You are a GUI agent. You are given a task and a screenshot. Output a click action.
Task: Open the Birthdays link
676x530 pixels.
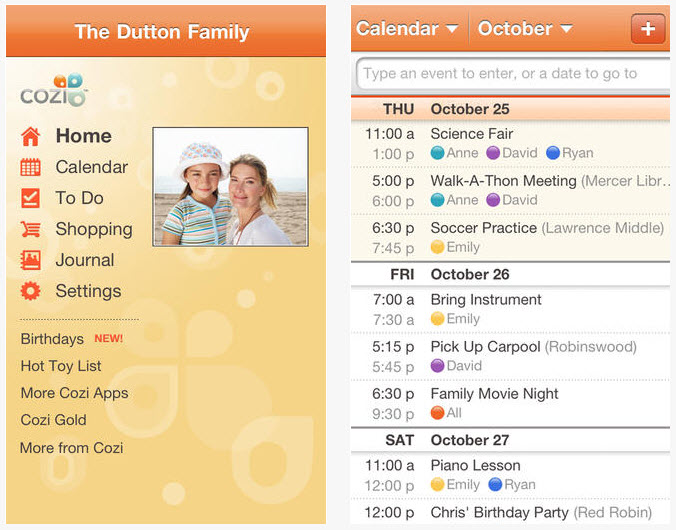point(52,339)
